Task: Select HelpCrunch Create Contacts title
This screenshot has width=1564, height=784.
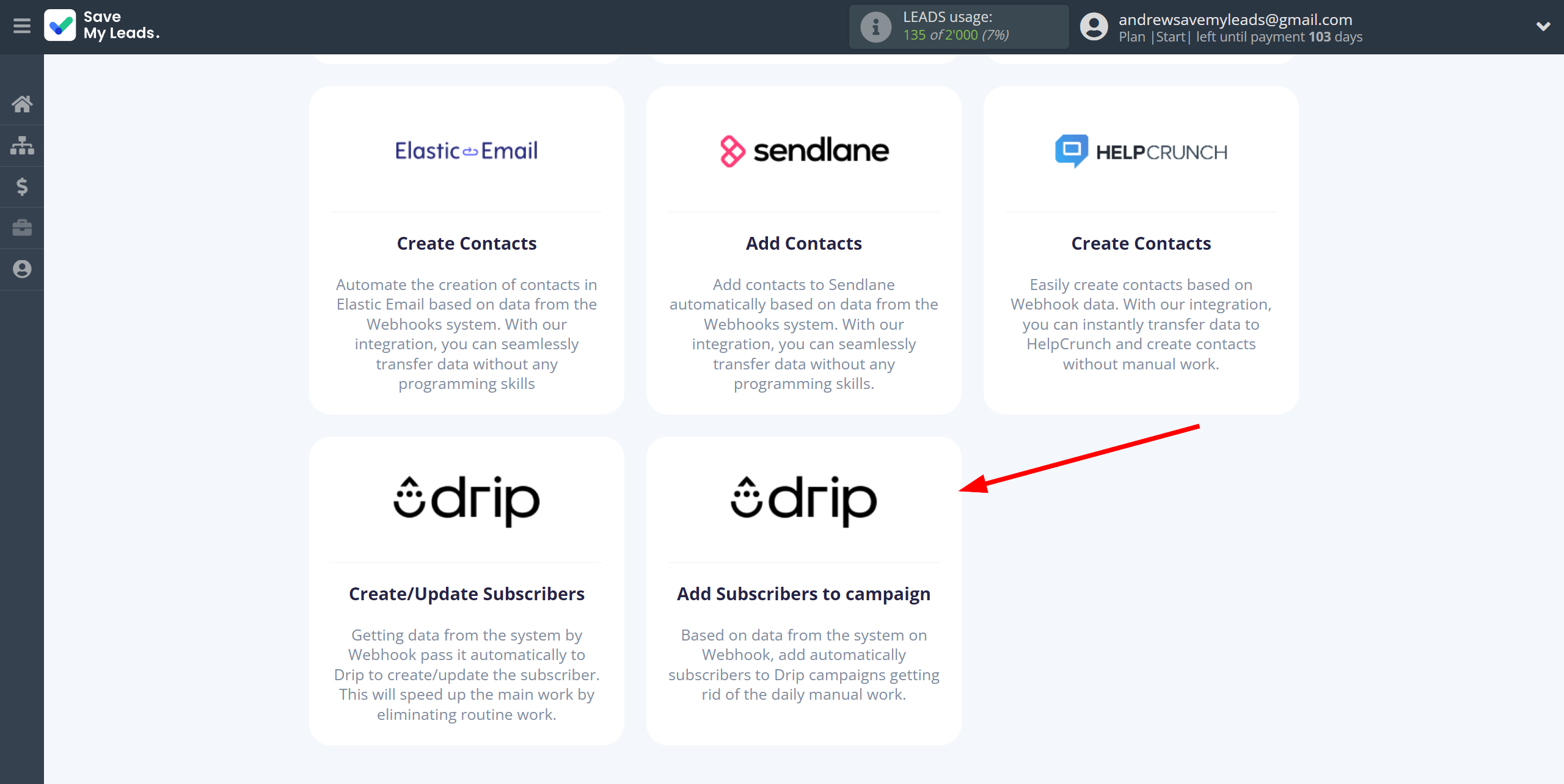Action: 1141,243
